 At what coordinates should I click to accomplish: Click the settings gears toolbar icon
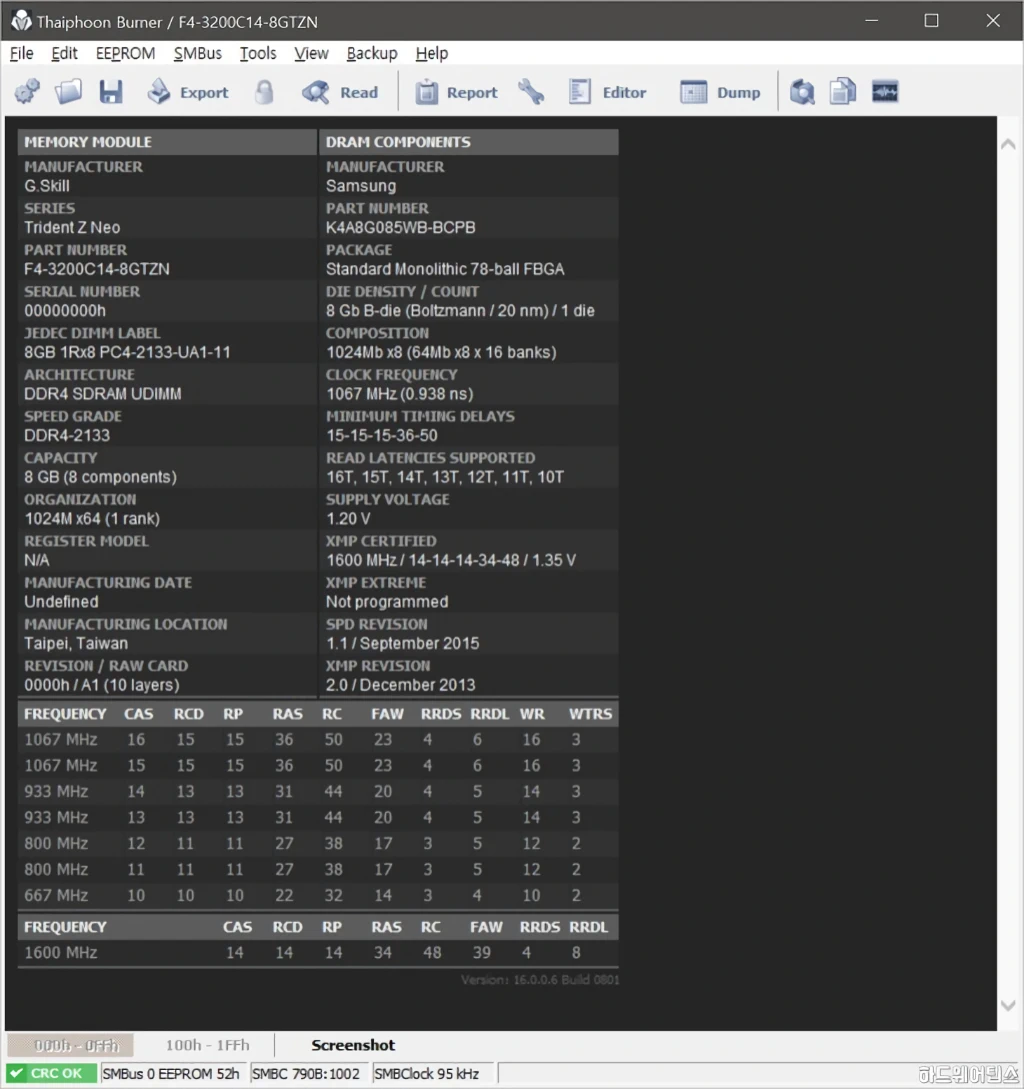(28, 92)
